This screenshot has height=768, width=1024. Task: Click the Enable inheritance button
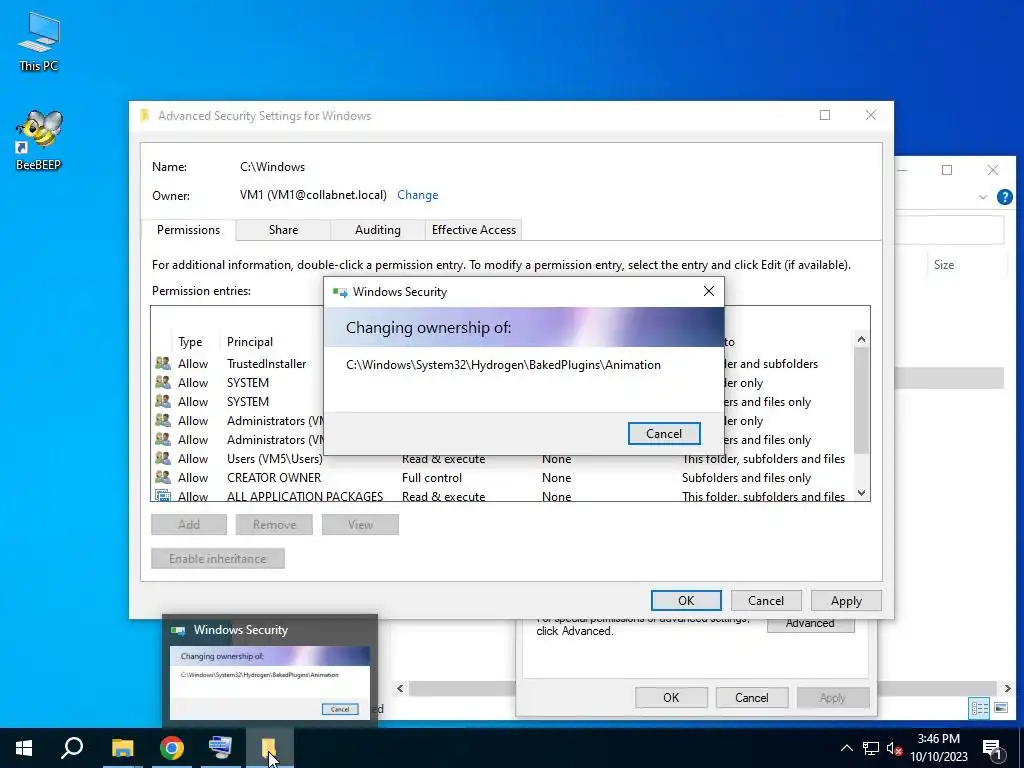217,558
